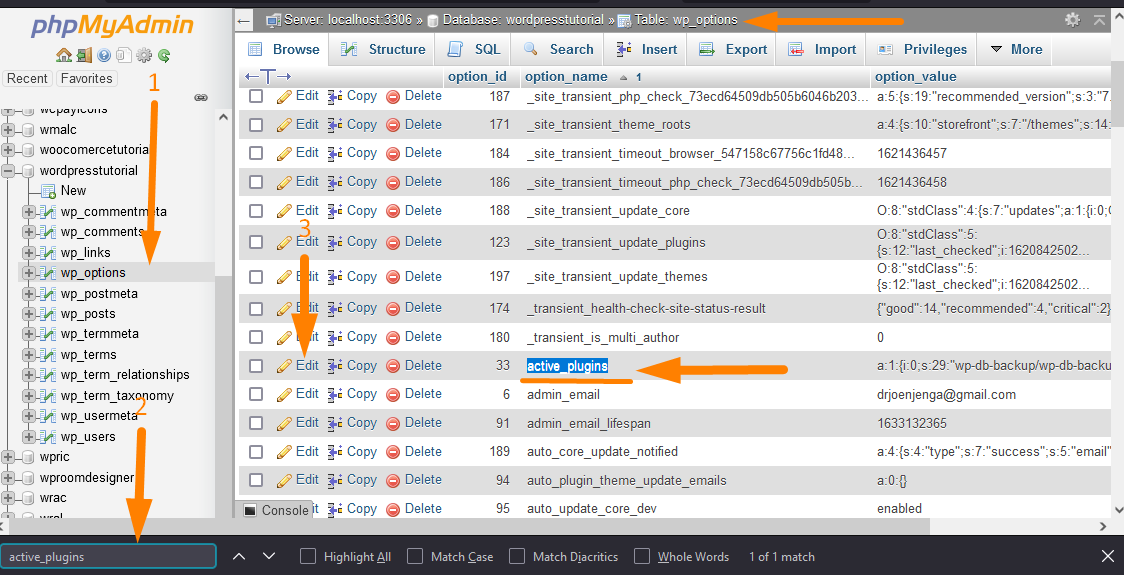
Task: Open the More dropdown tab
Action: click(1016, 49)
